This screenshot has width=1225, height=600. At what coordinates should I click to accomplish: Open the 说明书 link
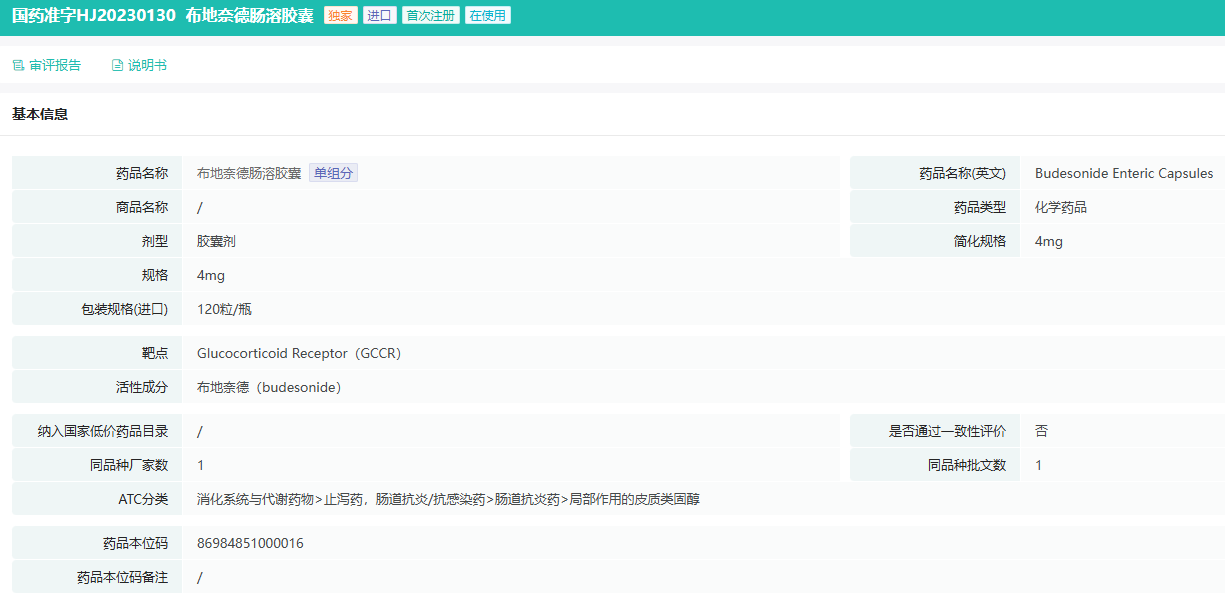[x=147, y=66]
